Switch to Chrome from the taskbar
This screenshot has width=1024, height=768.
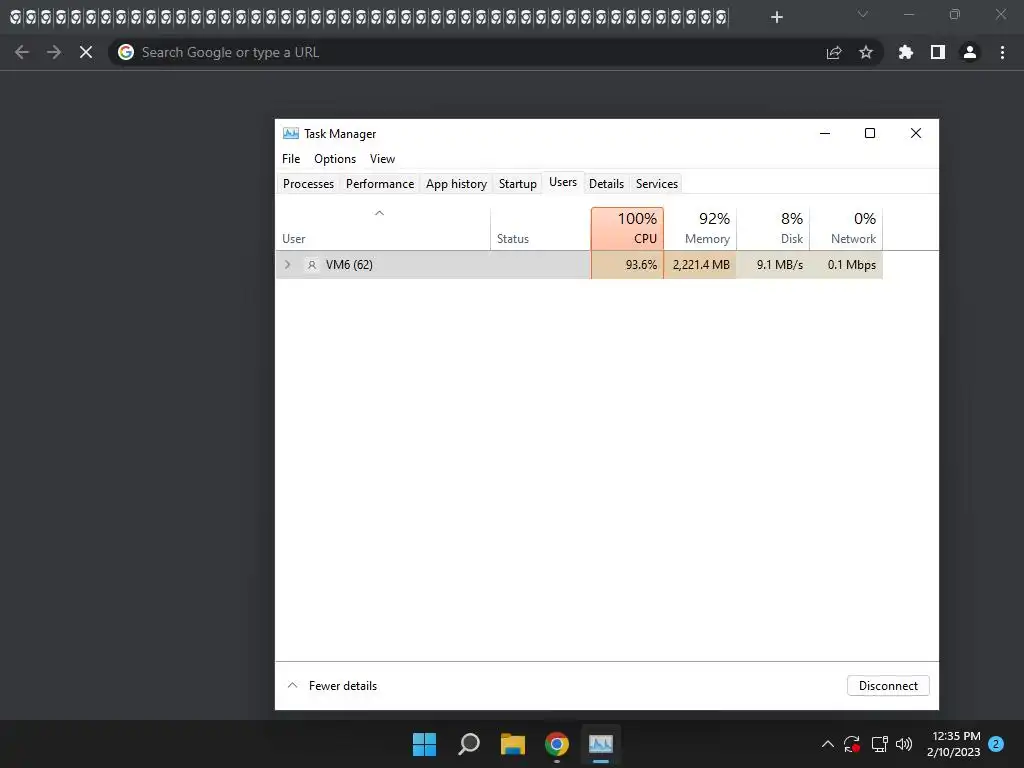(557, 744)
